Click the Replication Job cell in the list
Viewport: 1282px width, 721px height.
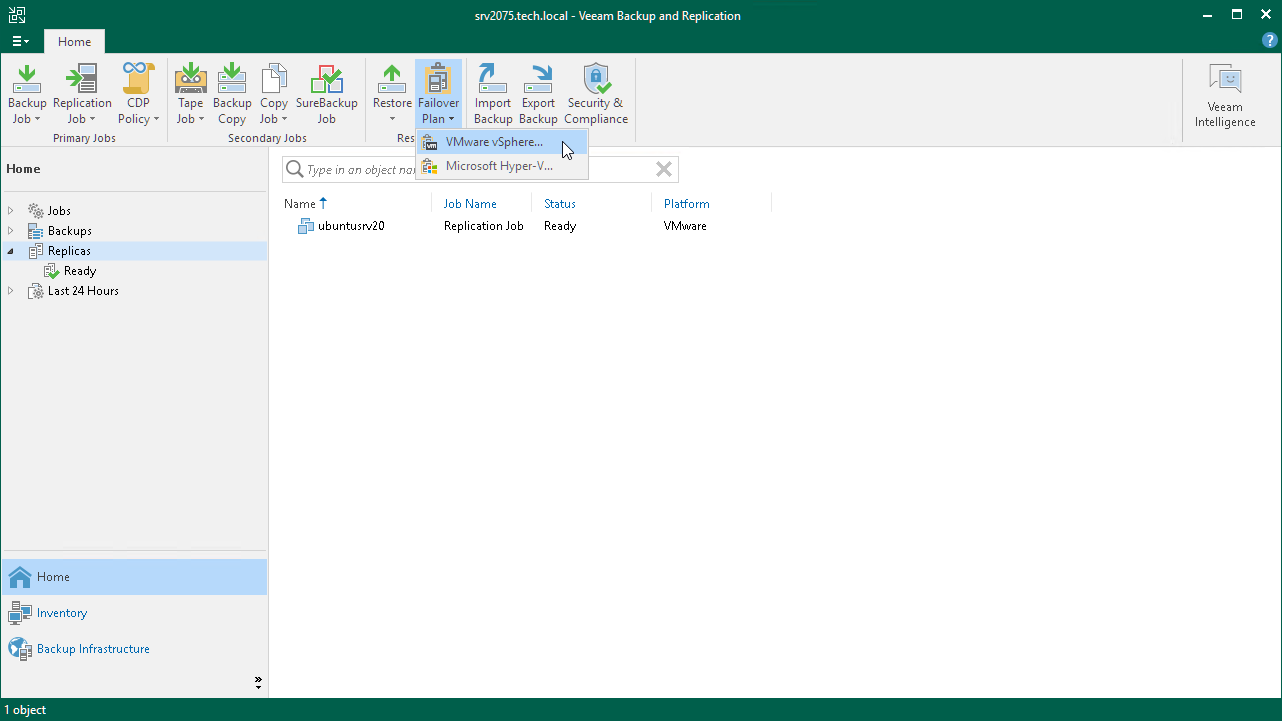pos(484,226)
